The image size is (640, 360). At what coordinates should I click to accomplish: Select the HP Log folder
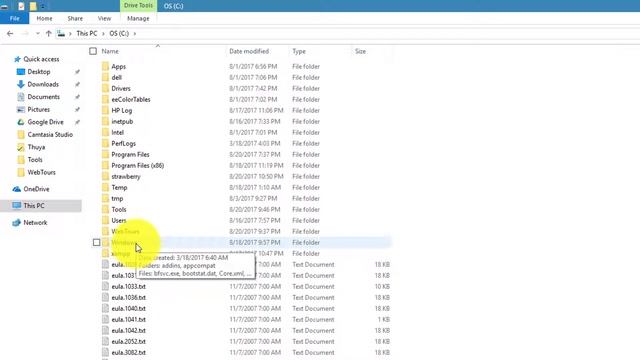click(122, 111)
